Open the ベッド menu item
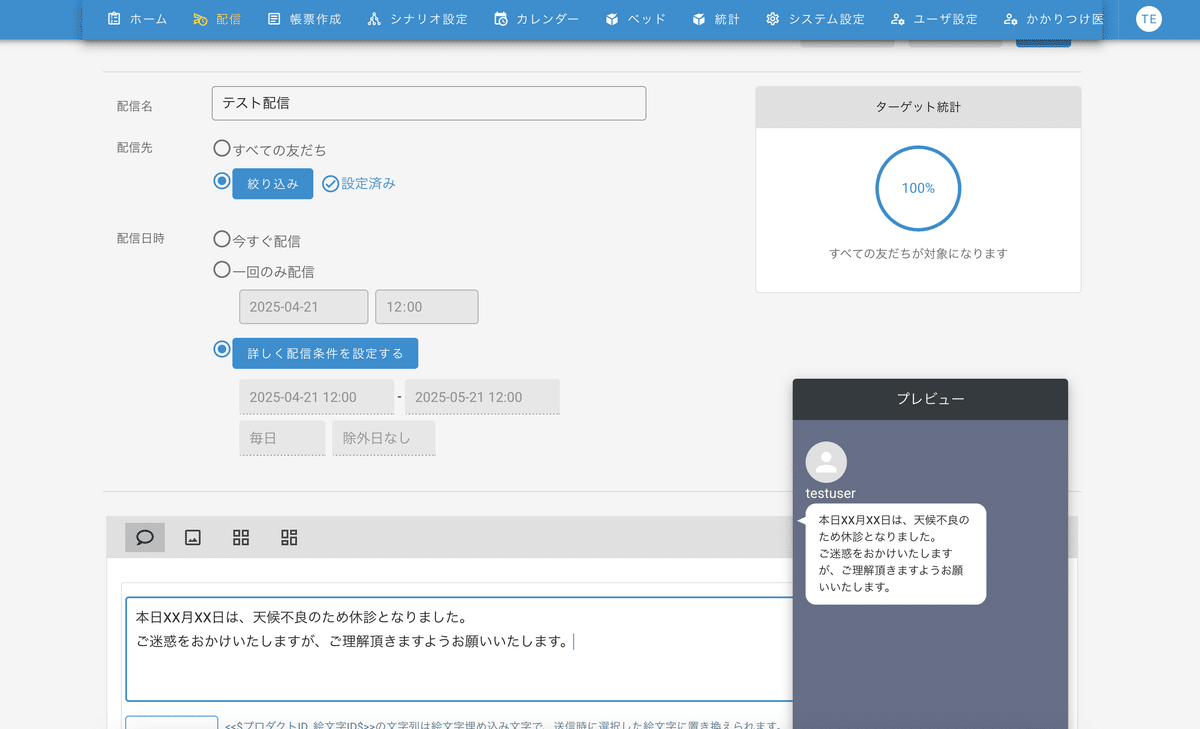 click(x=635, y=19)
